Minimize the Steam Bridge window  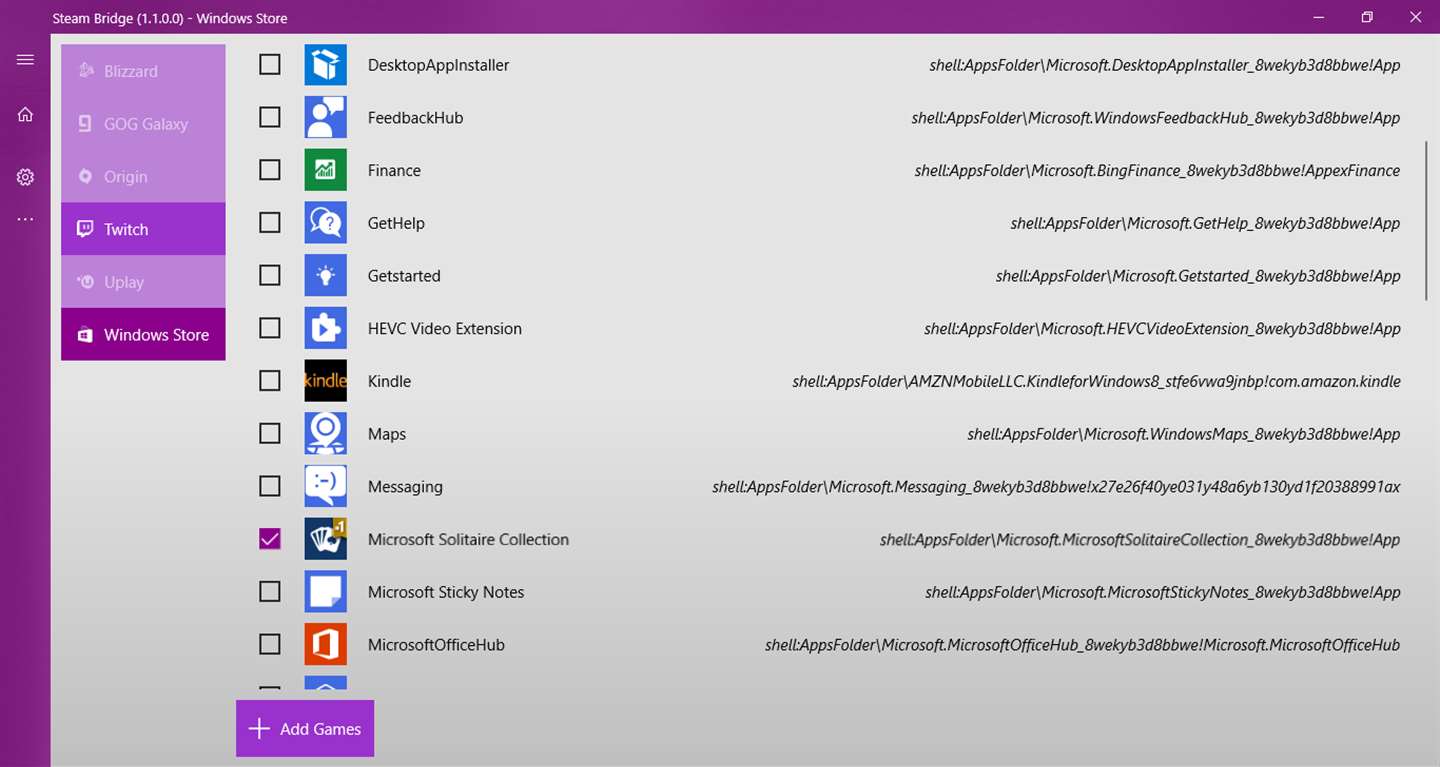pos(1320,17)
